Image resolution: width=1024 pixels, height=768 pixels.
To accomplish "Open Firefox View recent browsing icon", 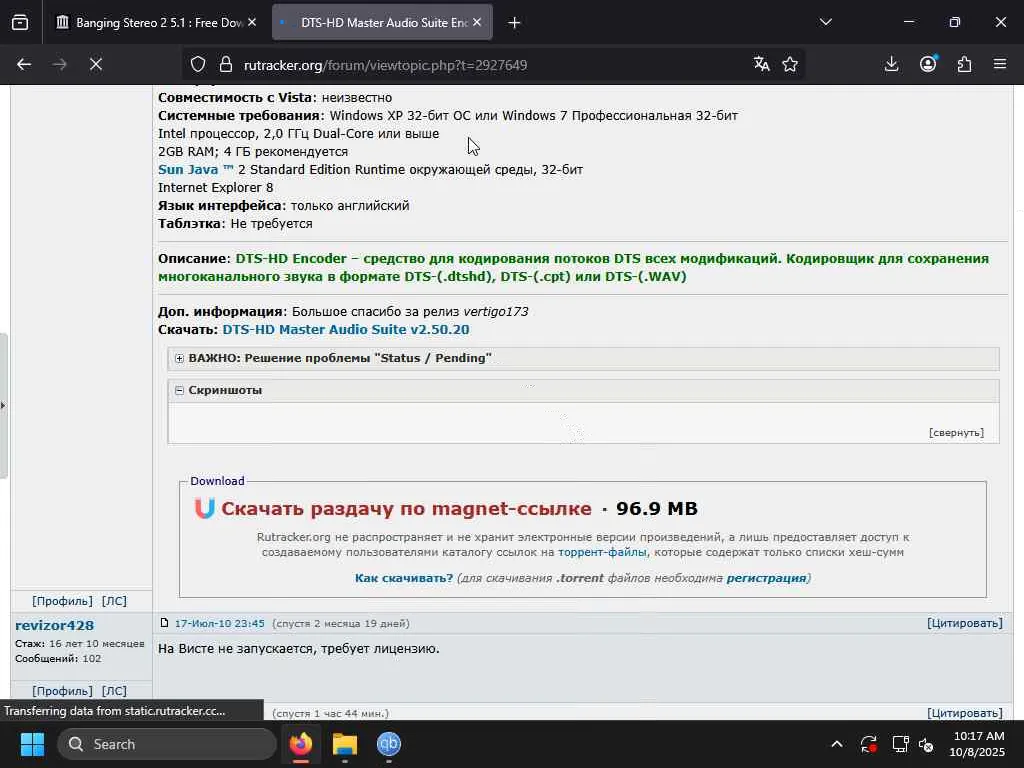I will click(20, 23).
